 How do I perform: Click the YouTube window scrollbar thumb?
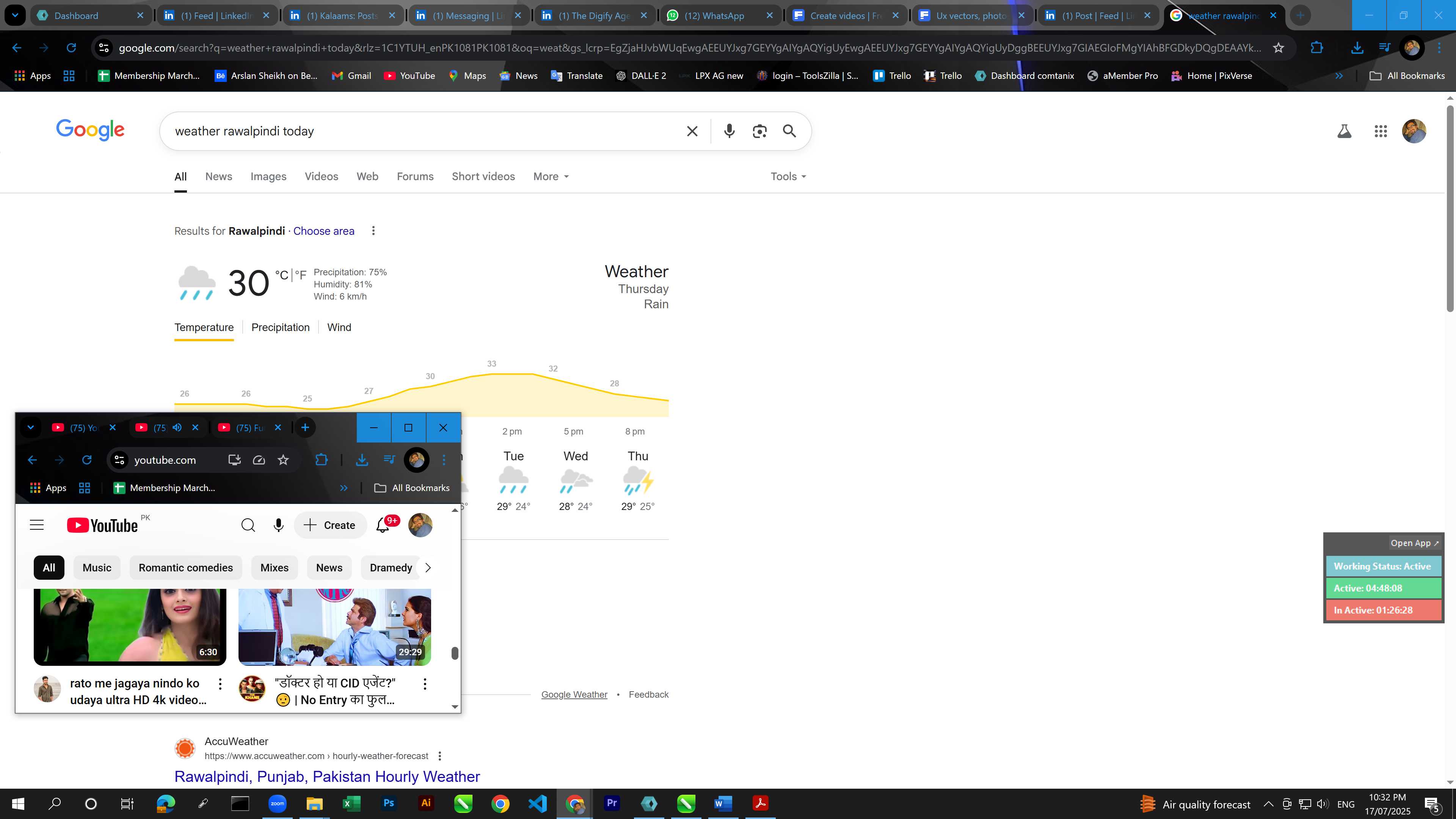point(455,653)
